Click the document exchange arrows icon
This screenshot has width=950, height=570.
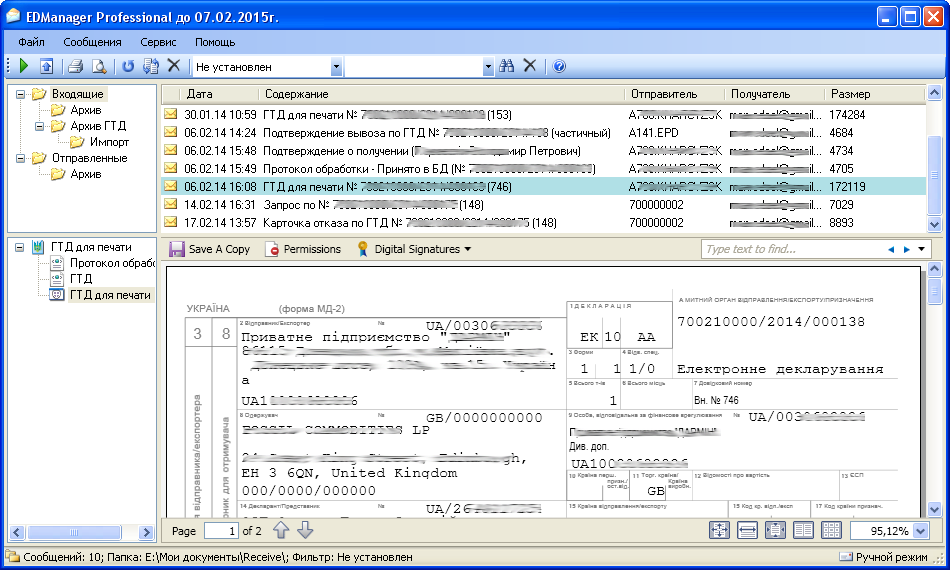pyautogui.click(x=150, y=66)
